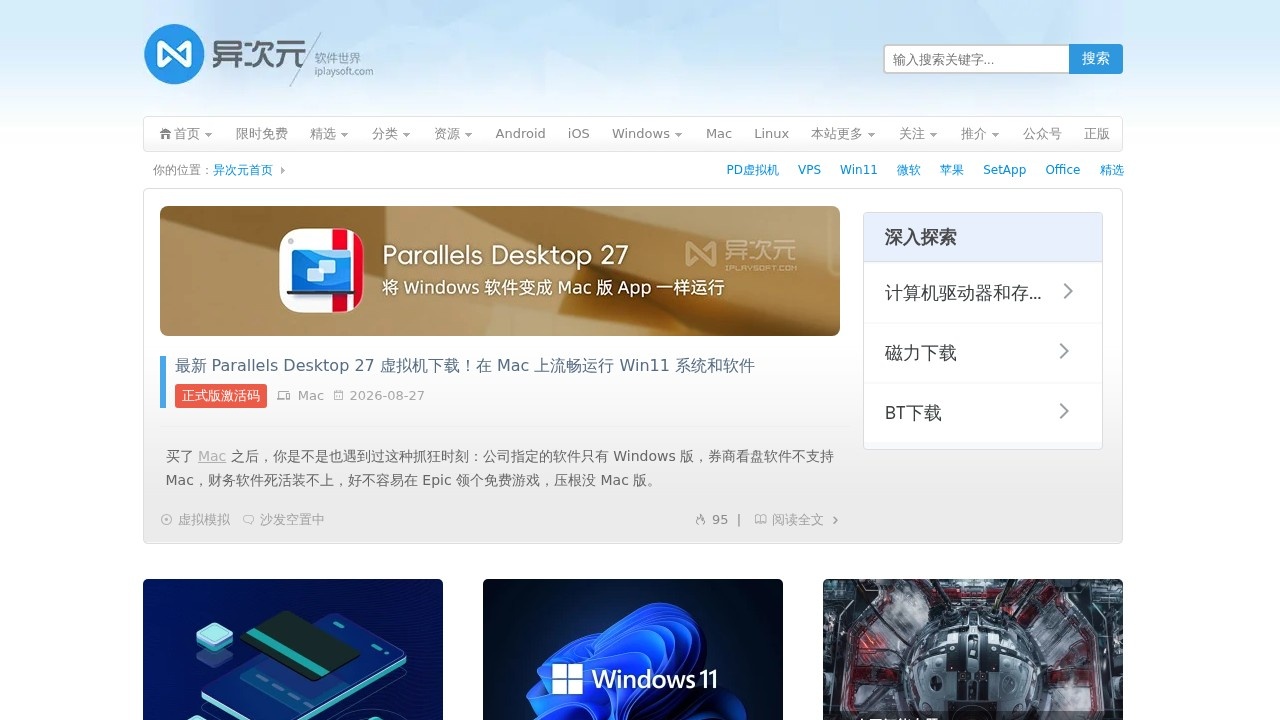Screen dimensions: 1280x720
Task: Click the 异次元首页 breadcrumb link
Action: (243, 171)
